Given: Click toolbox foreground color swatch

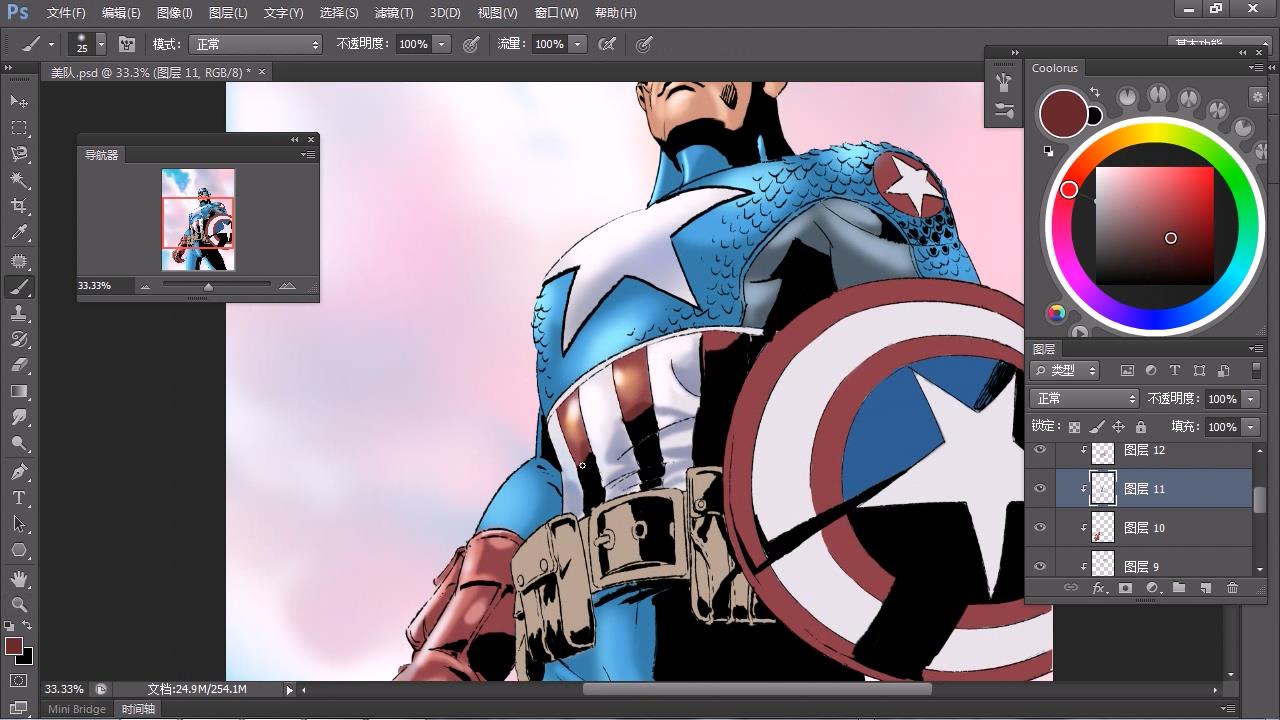Looking at the screenshot, I should (14, 646).
